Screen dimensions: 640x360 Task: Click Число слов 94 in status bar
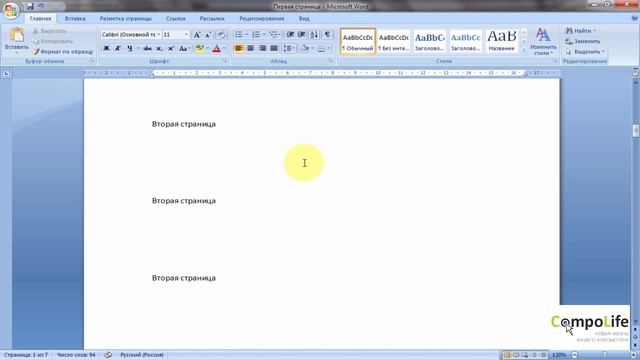pos(76,355)
